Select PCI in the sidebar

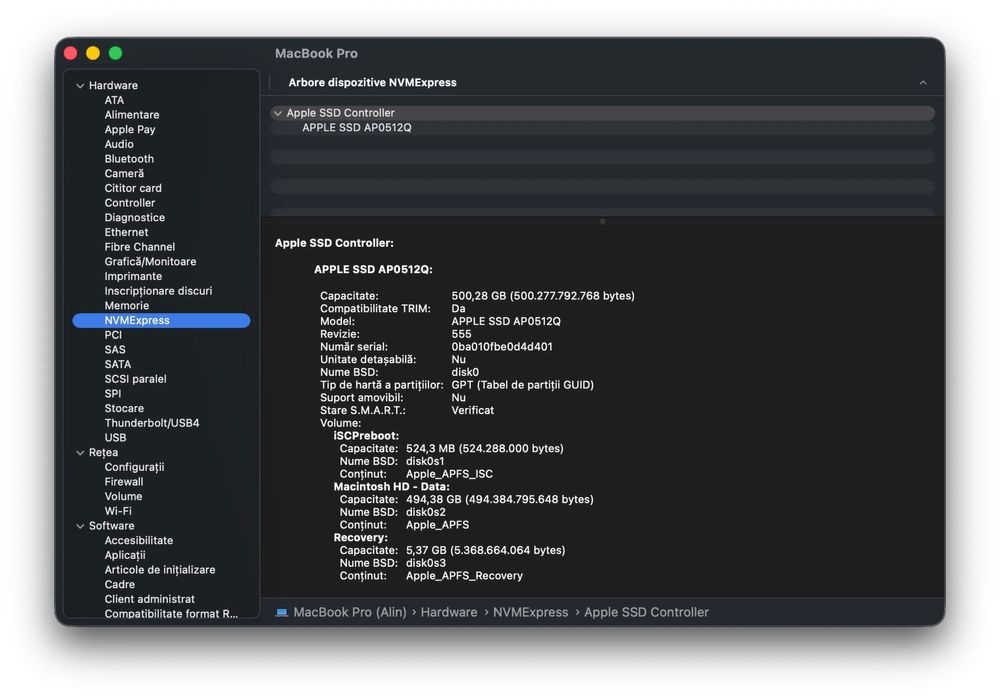coord(113,335)
